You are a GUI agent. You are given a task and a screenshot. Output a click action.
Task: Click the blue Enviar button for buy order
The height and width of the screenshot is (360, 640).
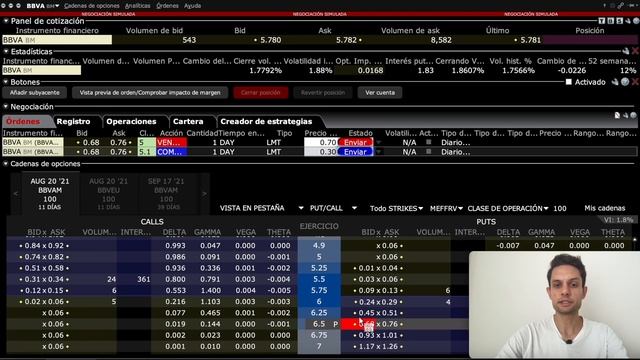355,152
